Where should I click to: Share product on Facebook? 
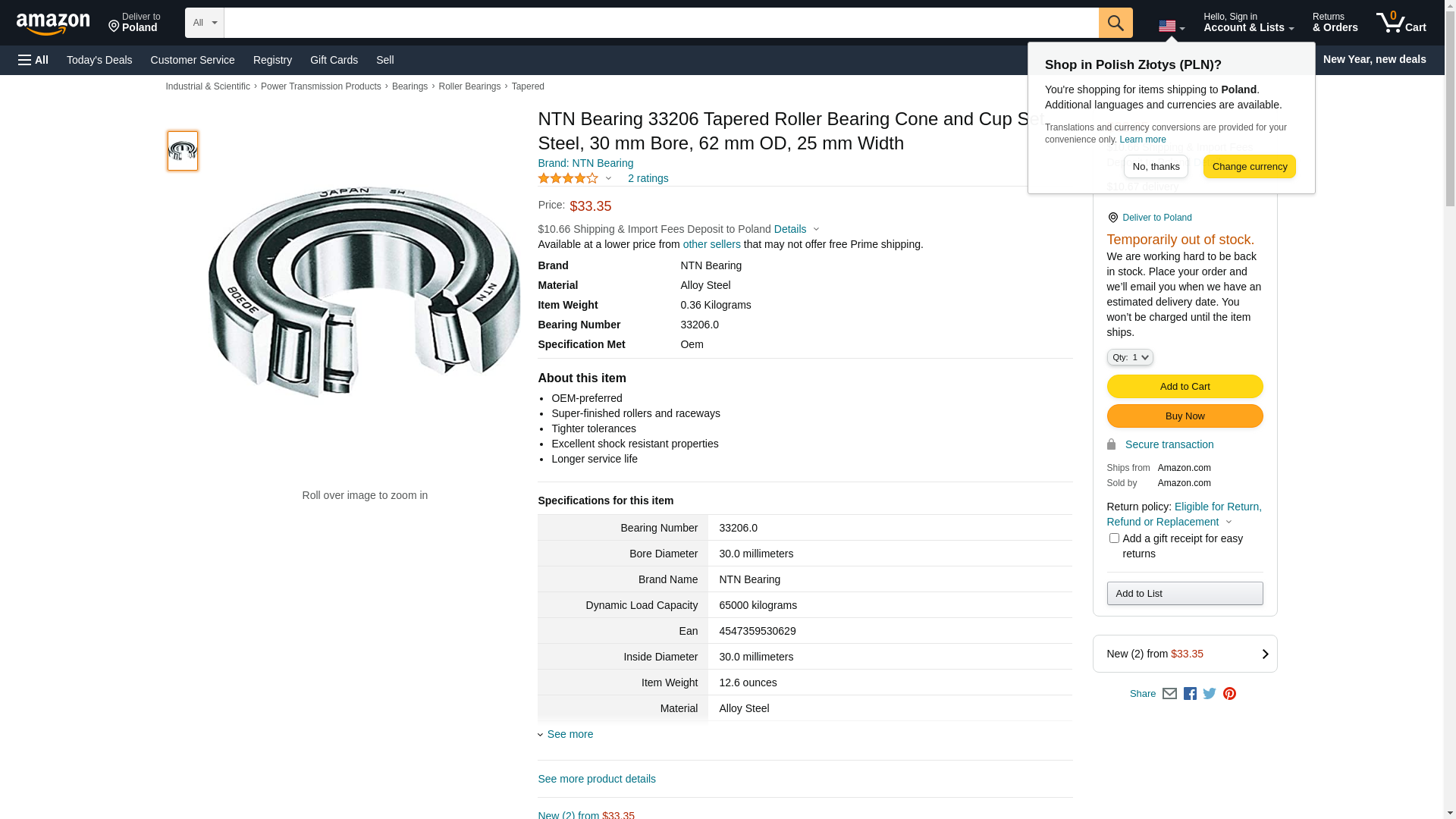[1190, 694]
